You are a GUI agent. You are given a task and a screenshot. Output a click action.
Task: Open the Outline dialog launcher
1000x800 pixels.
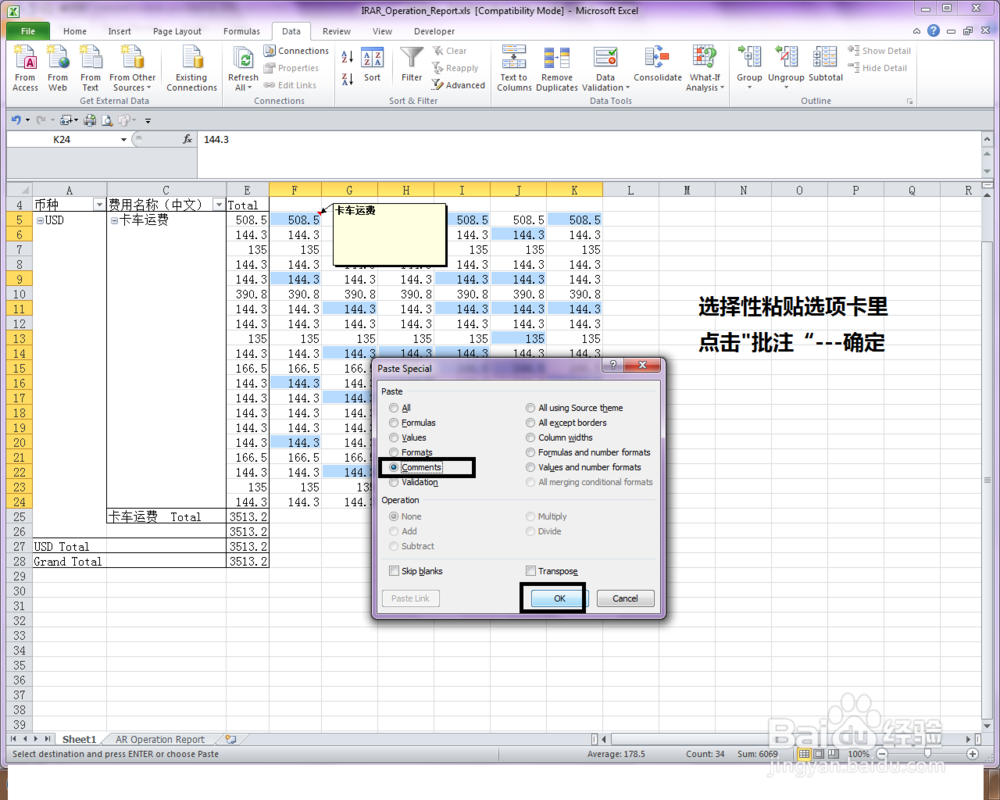[x=910, y=101]
